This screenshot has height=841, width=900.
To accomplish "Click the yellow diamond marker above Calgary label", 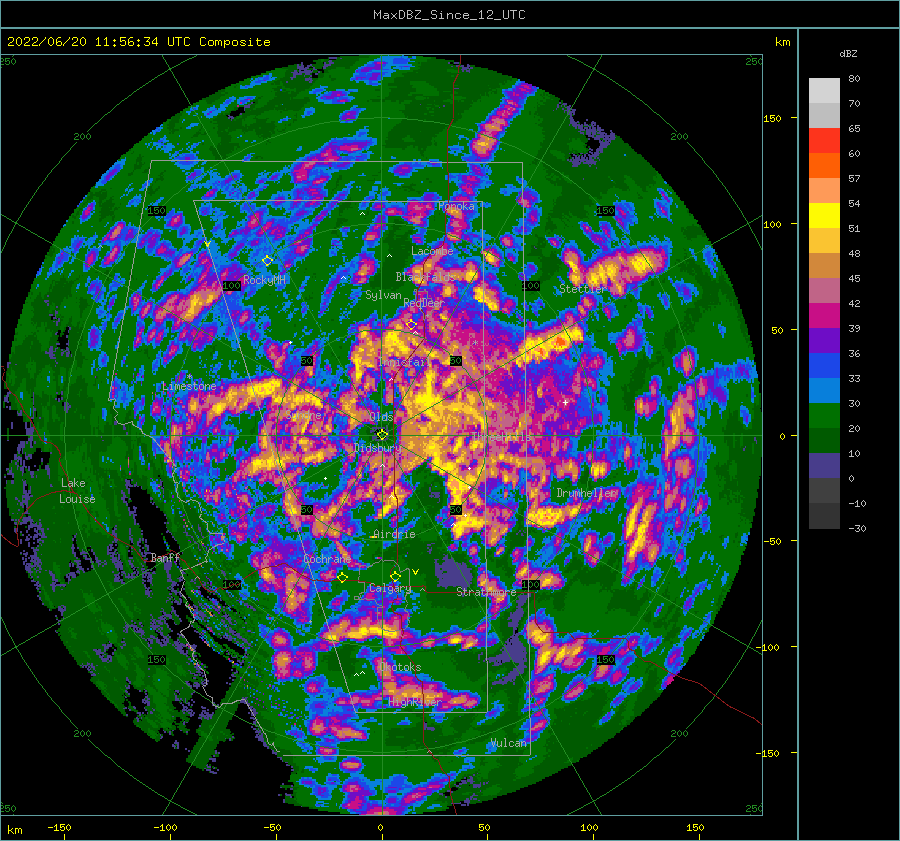I will pos(395,576).
